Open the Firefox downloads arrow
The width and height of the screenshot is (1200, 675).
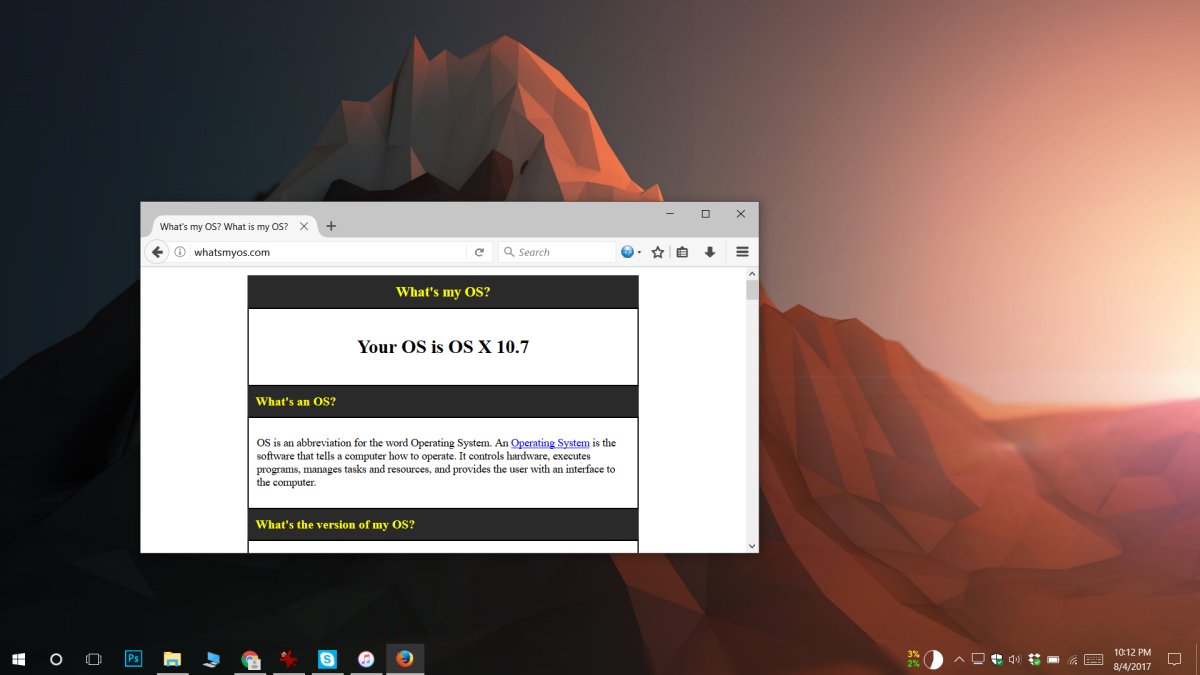[x=710, y=252]
